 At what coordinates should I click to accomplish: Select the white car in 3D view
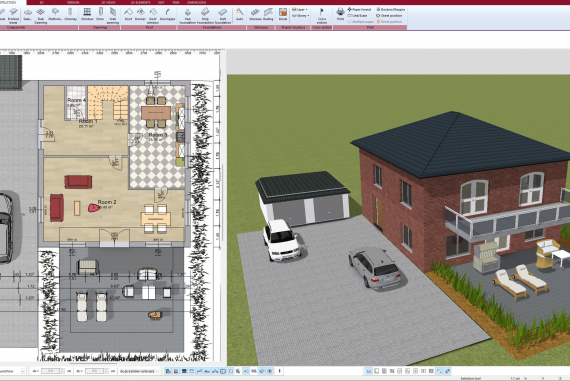pos(282,240)
